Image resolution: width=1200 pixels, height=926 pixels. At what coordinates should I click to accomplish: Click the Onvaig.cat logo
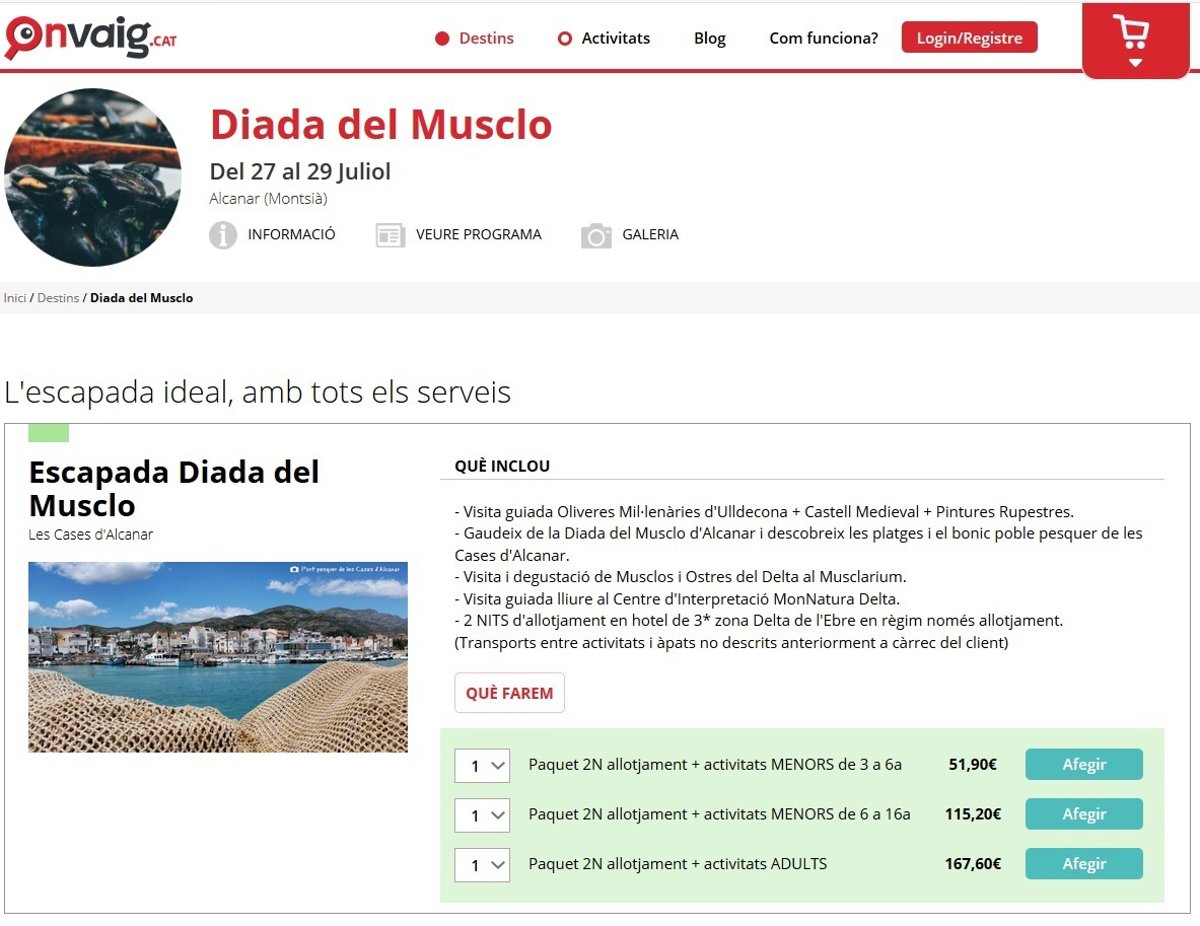[91, 38]
